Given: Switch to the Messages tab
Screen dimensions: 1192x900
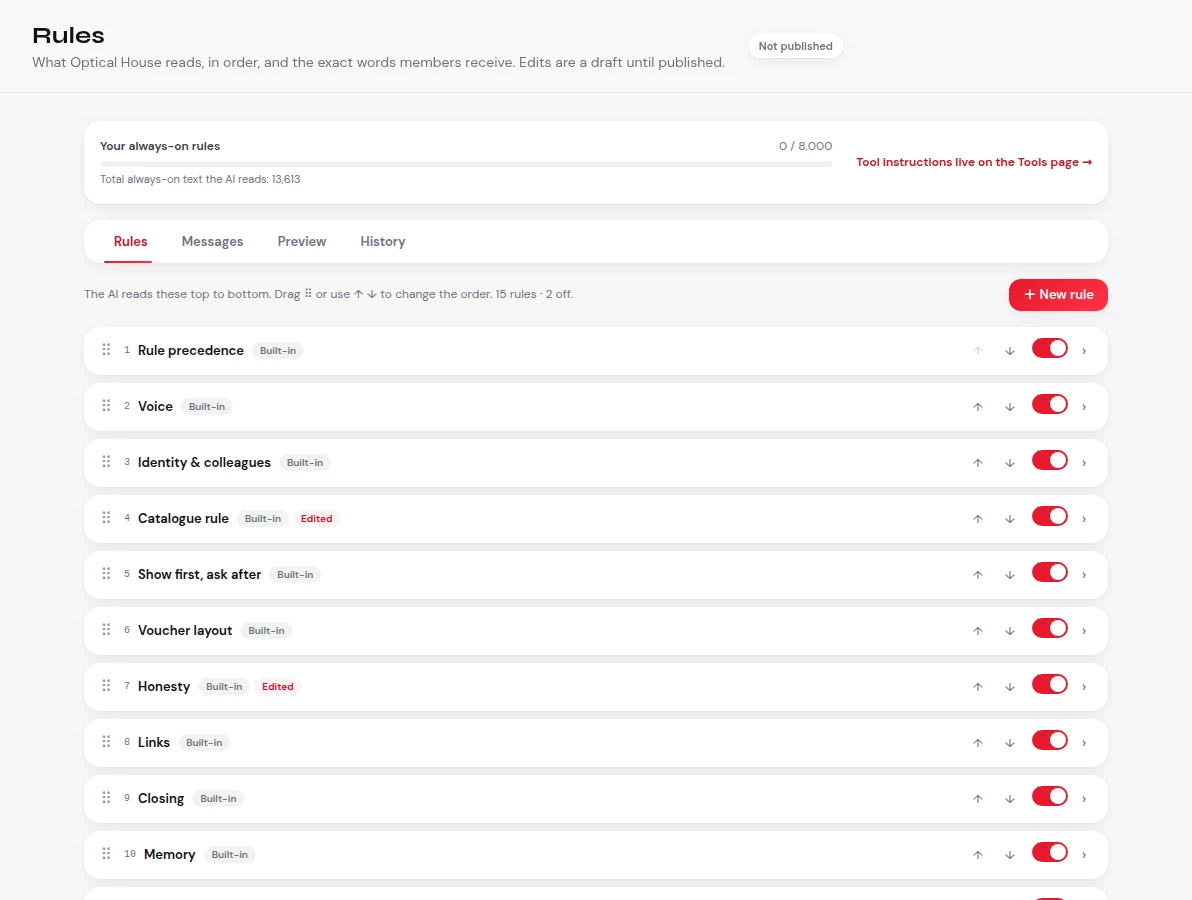Looking at the screenshot, I should pos(212,241).
